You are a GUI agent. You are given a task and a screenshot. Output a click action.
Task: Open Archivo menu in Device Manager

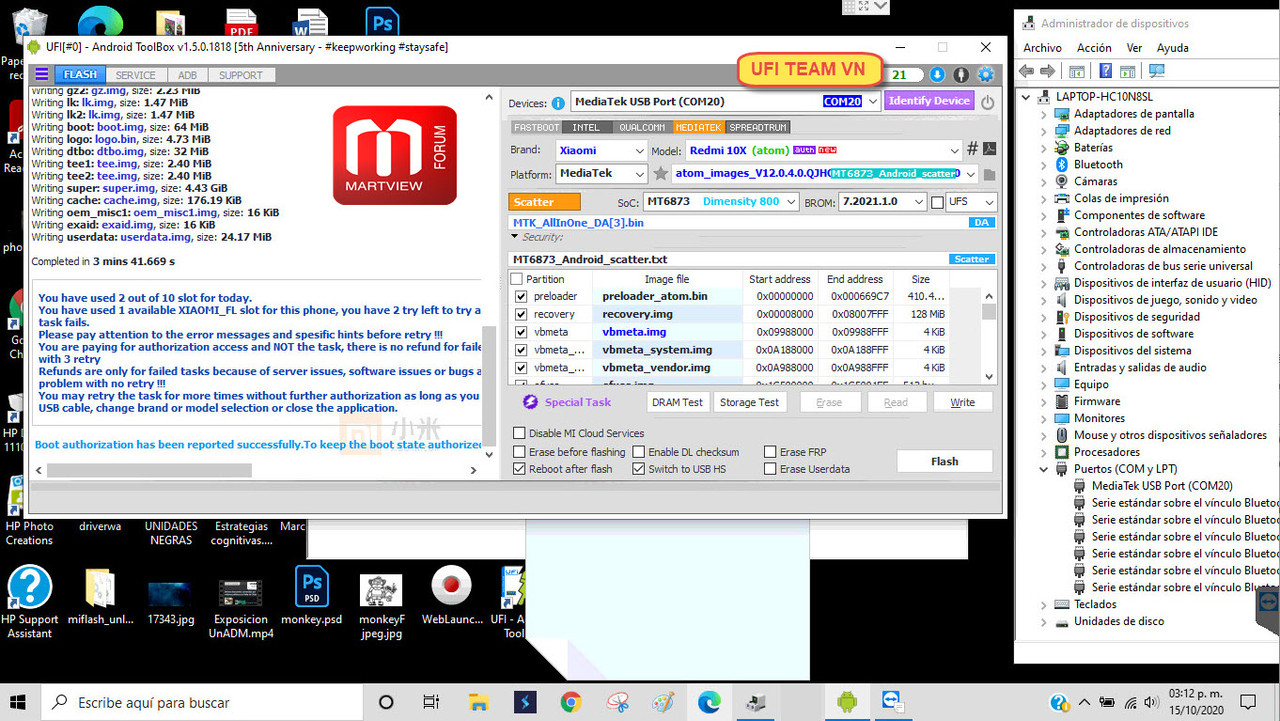coord(1042,48)
